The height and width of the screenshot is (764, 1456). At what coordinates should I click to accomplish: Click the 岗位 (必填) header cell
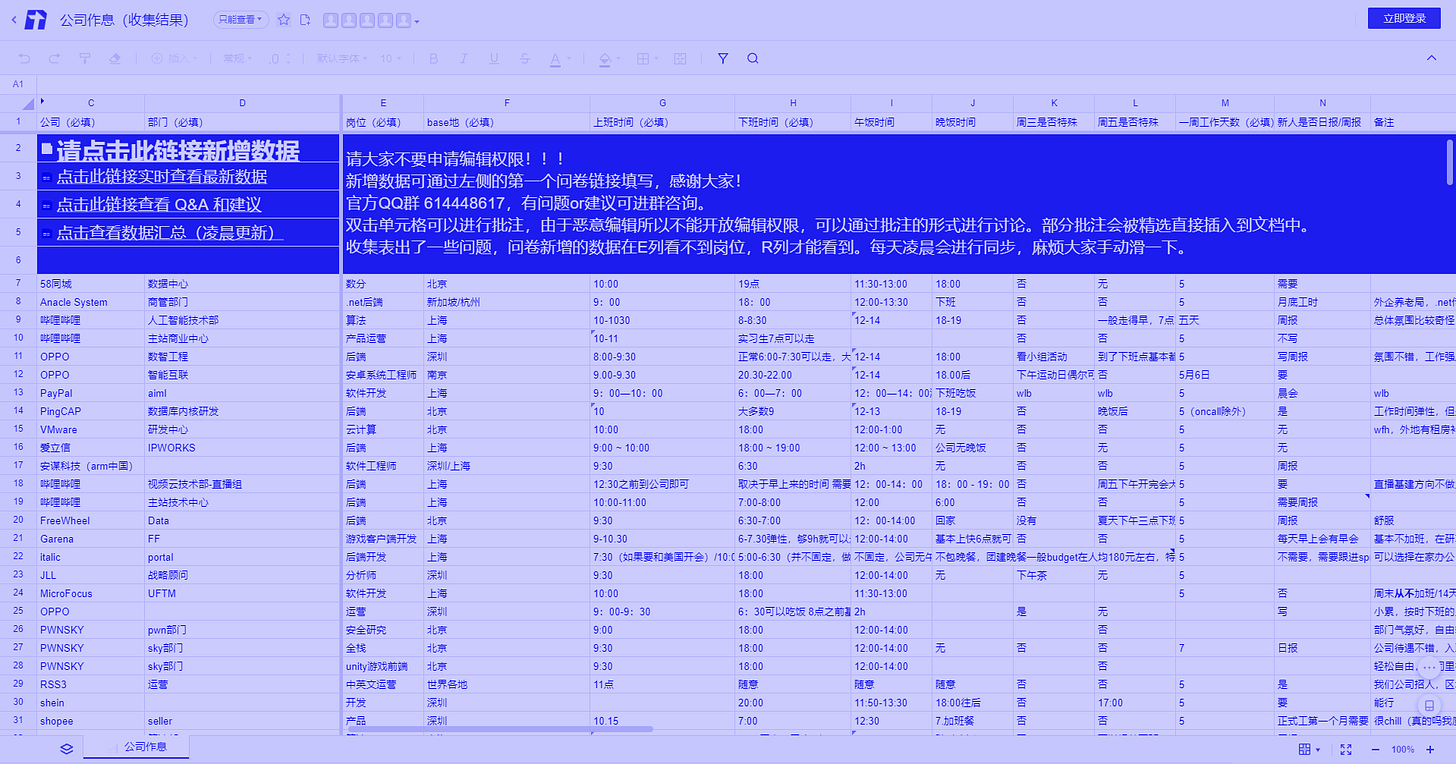383,122
